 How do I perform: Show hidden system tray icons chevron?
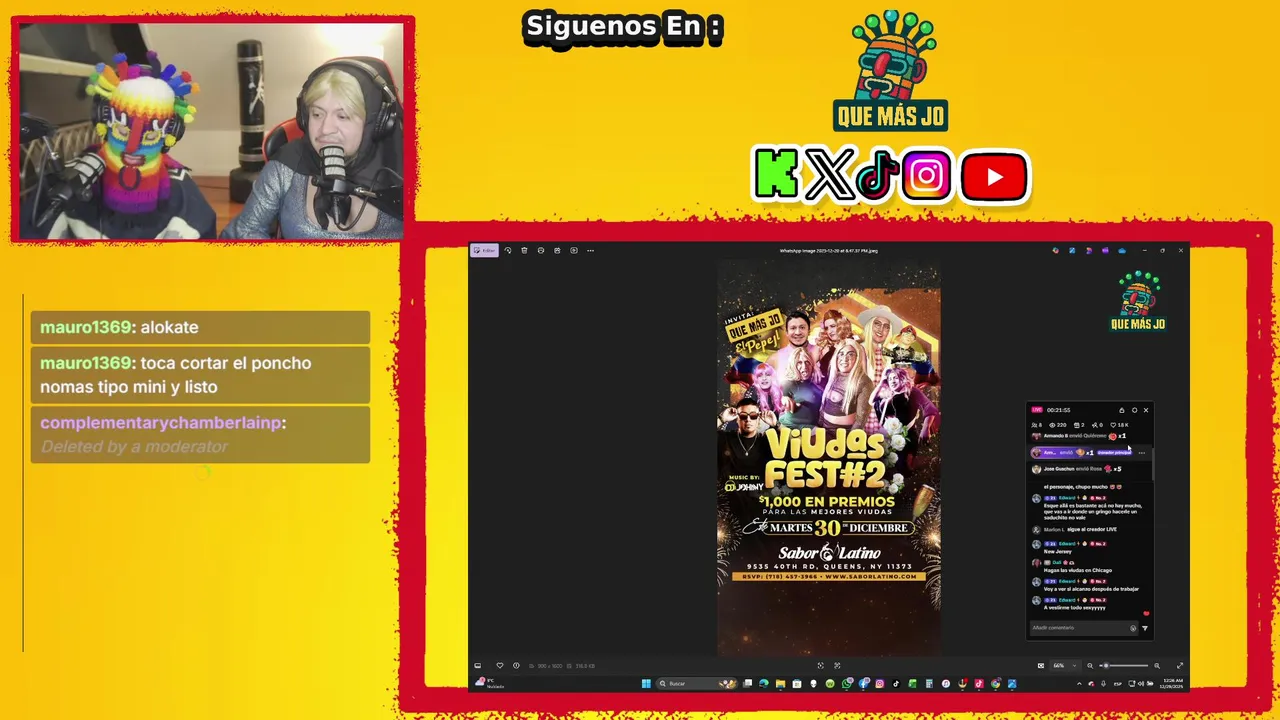(x=1079, y=684)
